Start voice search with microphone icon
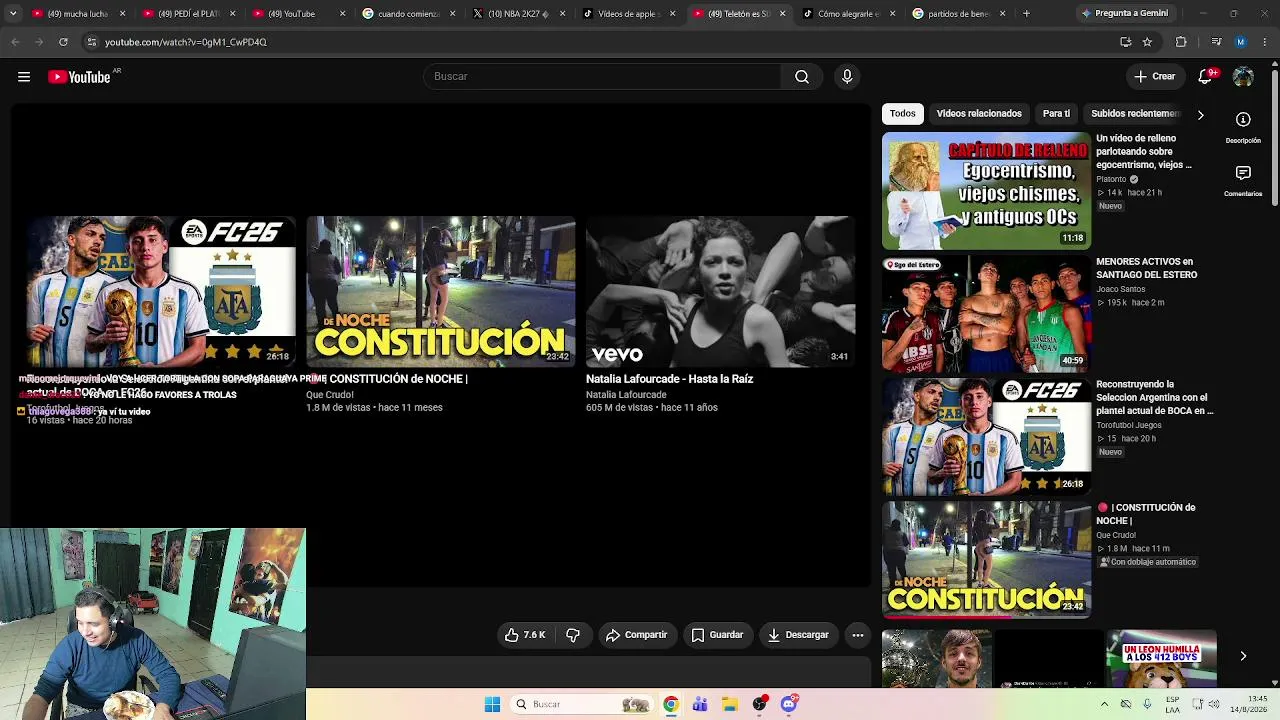The width and height of the screenshot is (1280, 720). tap(847, 77)
